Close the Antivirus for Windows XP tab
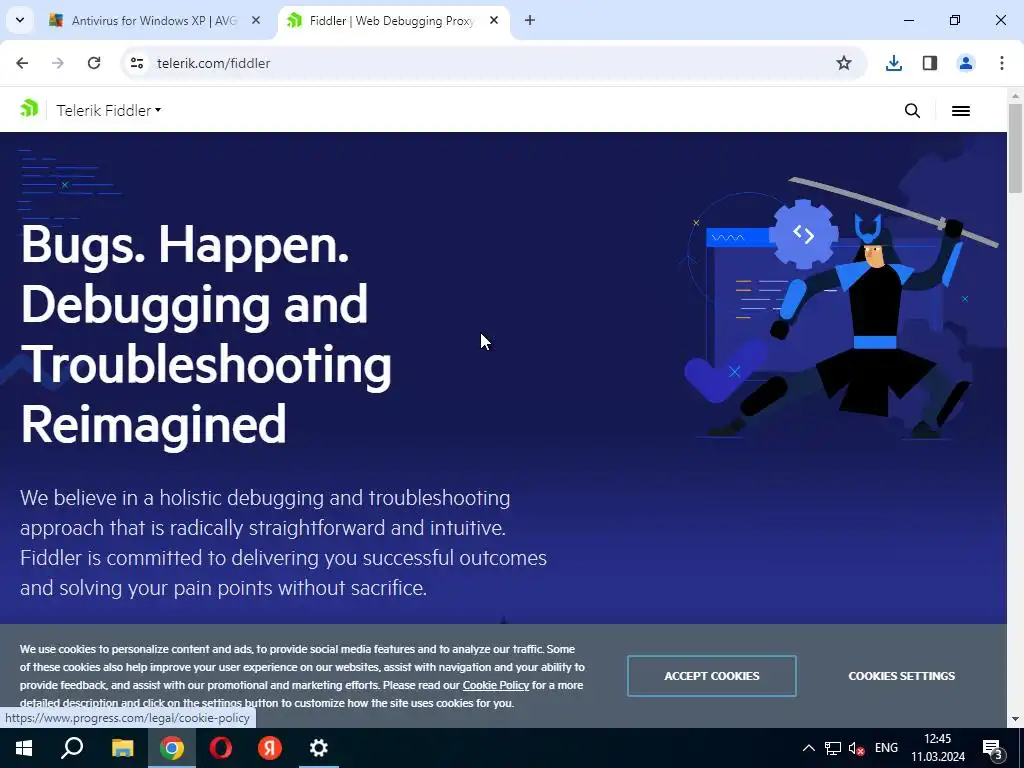The width and height of the screenshot is (1024, 768). pos(256,21)
